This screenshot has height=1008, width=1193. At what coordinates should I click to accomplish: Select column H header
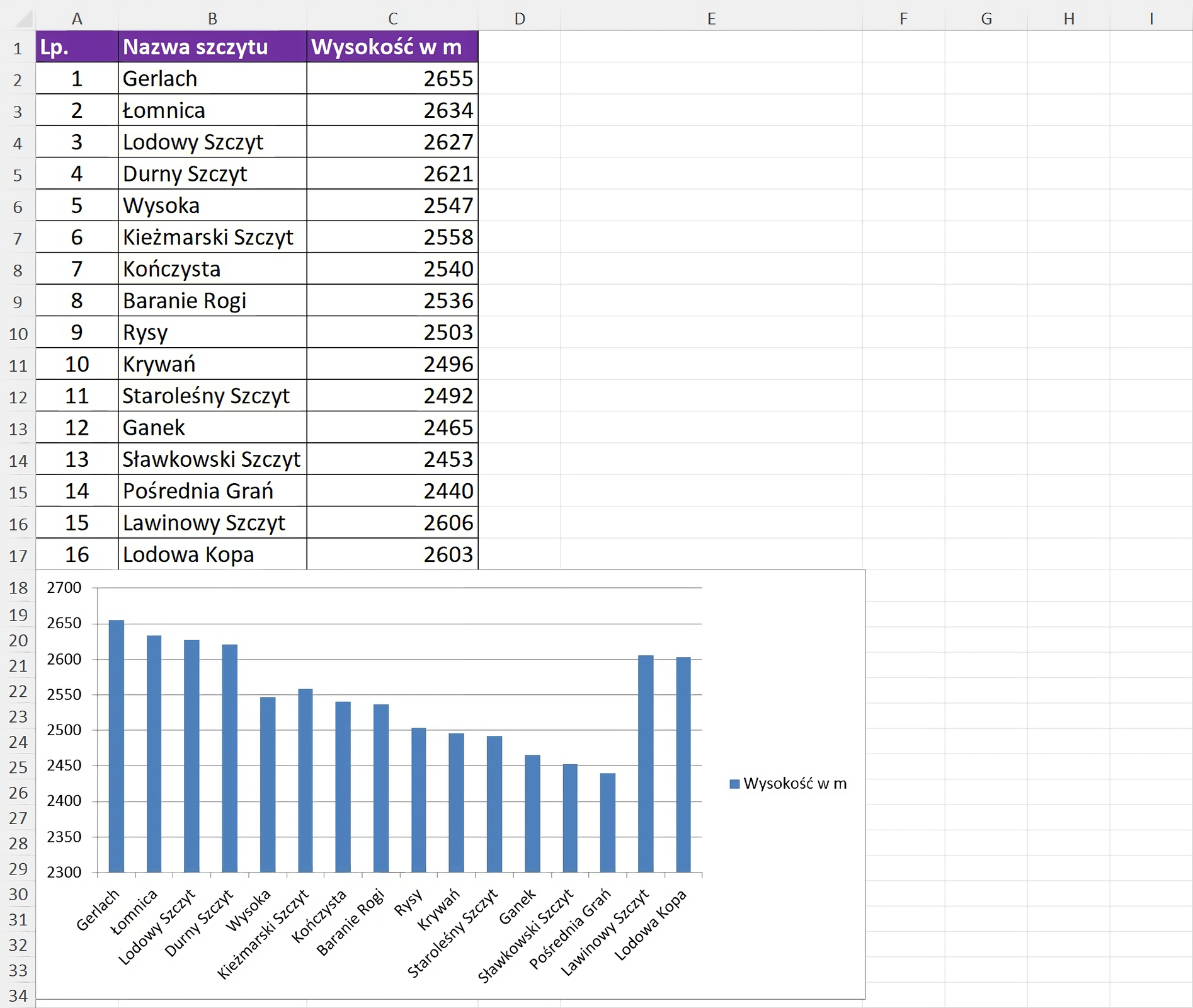coord(1069,19)
